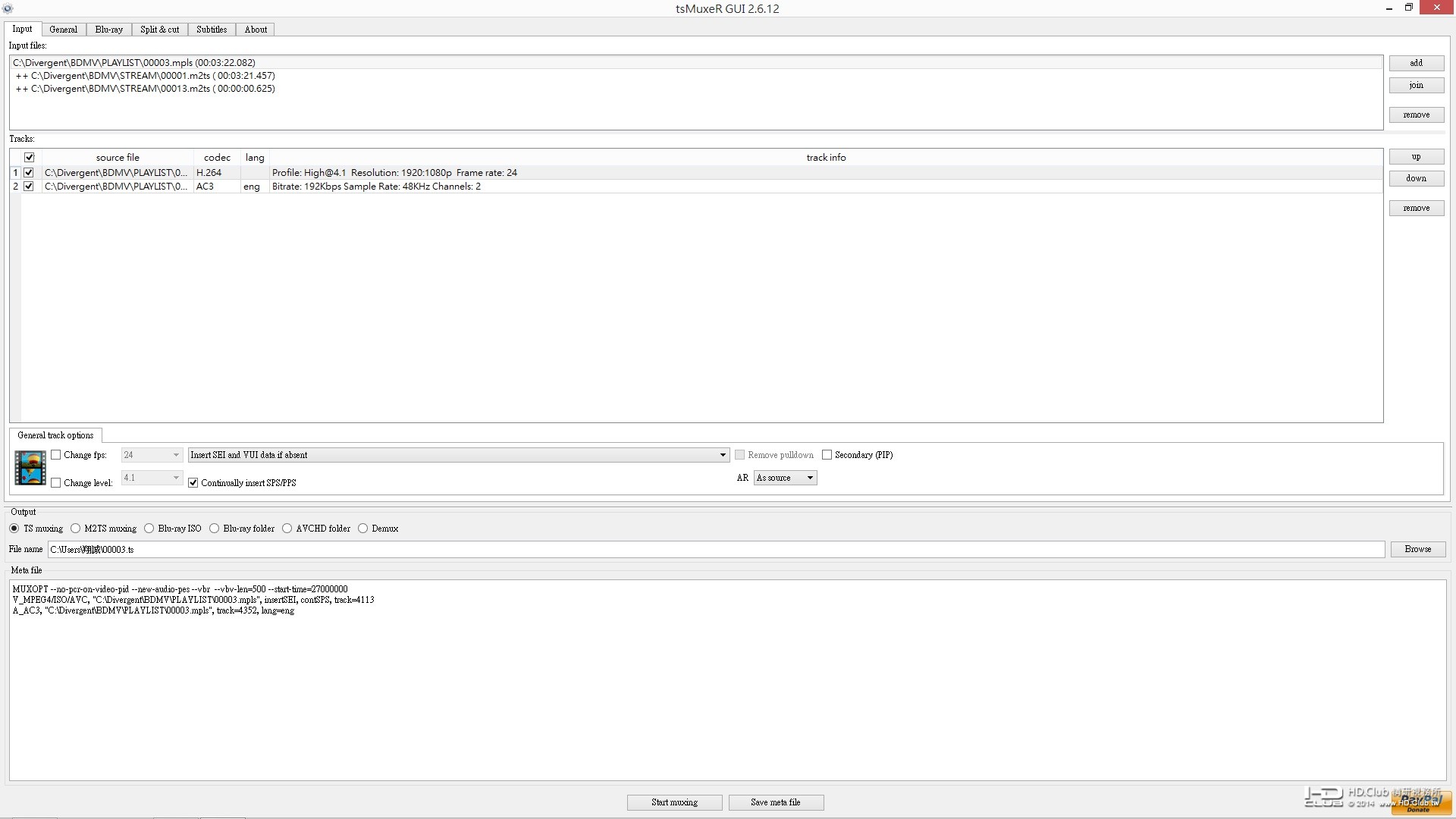Move the track down
The width and height of the screenshot is (1456, 819).
point(1416,178)
